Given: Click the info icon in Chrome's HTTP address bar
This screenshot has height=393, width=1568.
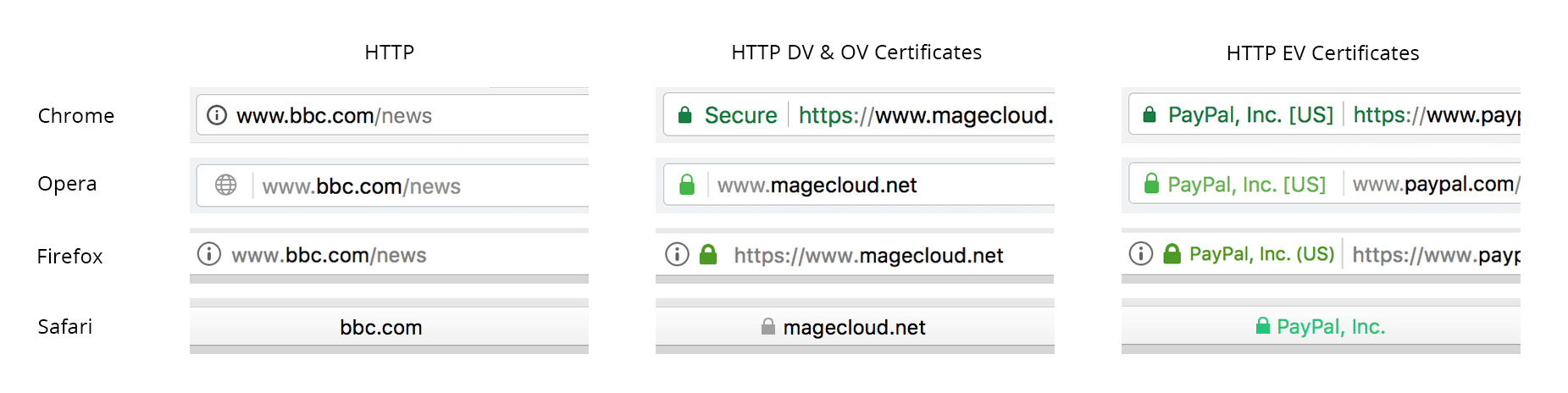Looking at the screenshot, I should pos(217,115).
